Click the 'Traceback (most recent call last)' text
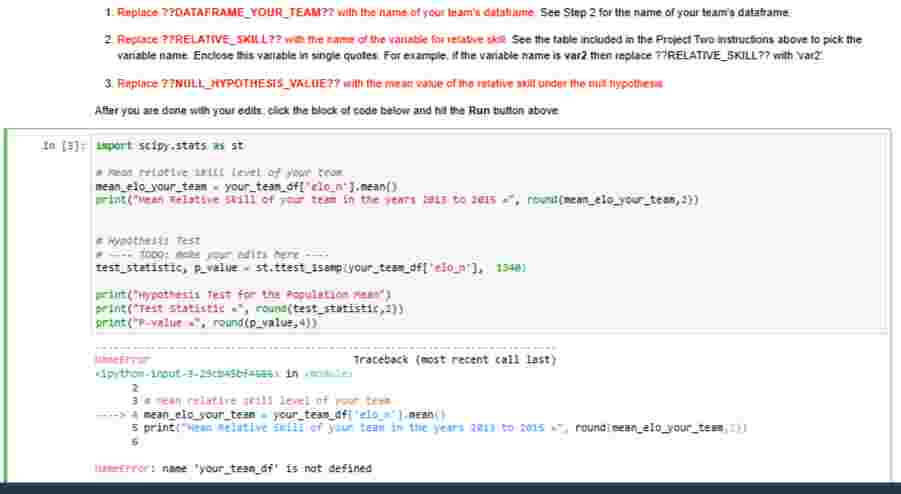The height and width of the screenshot is (494, 901). click(455, 360)
